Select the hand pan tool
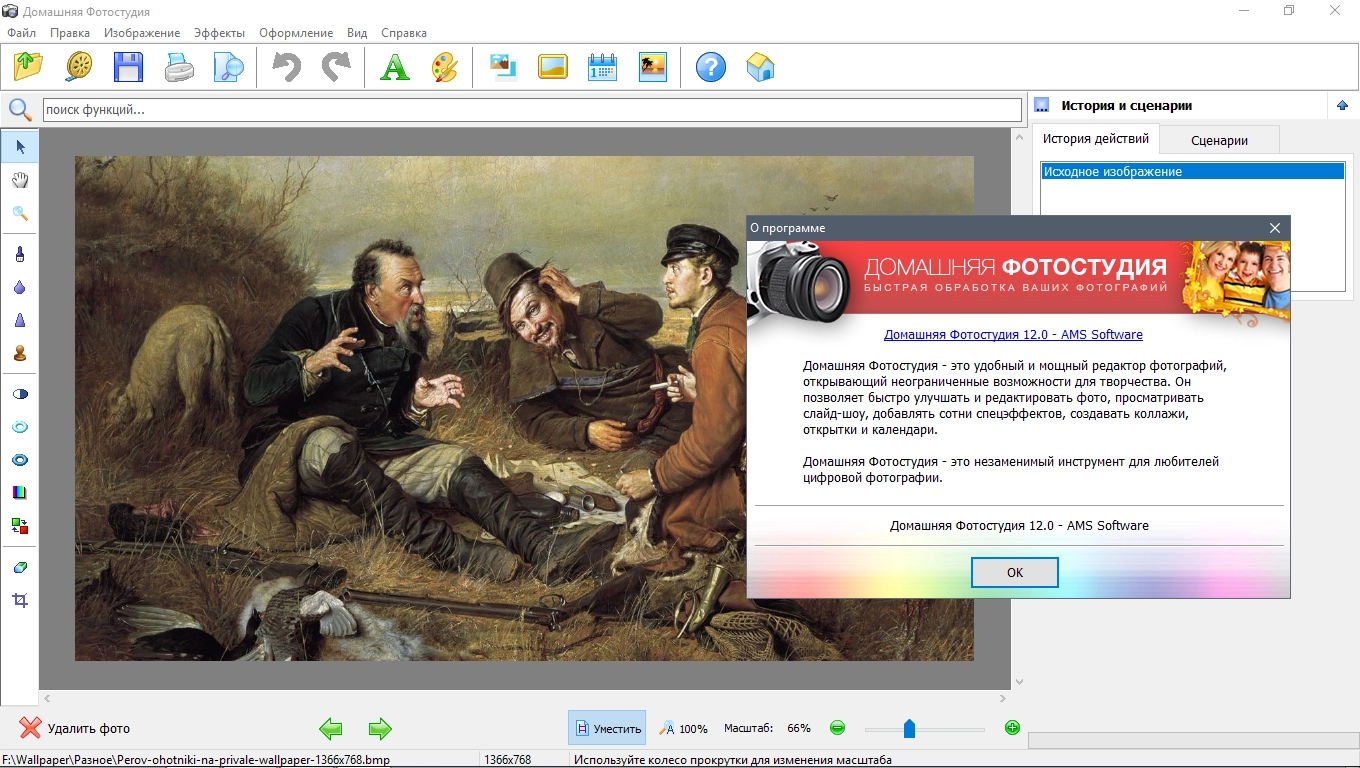 tap(20, 180)
